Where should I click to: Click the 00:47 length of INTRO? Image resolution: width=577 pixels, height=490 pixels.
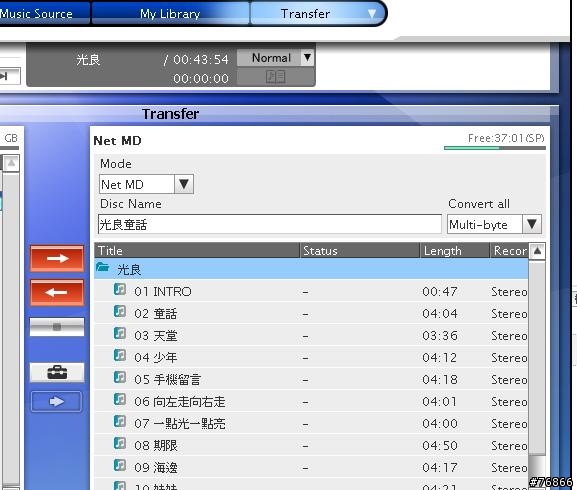440,292
